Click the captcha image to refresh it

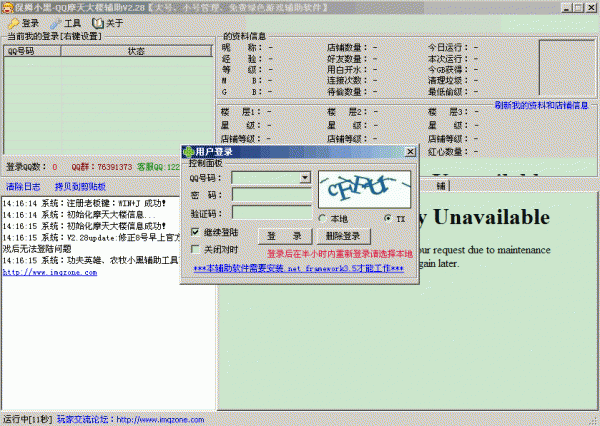pyautogui.click(x=364, y=189)
